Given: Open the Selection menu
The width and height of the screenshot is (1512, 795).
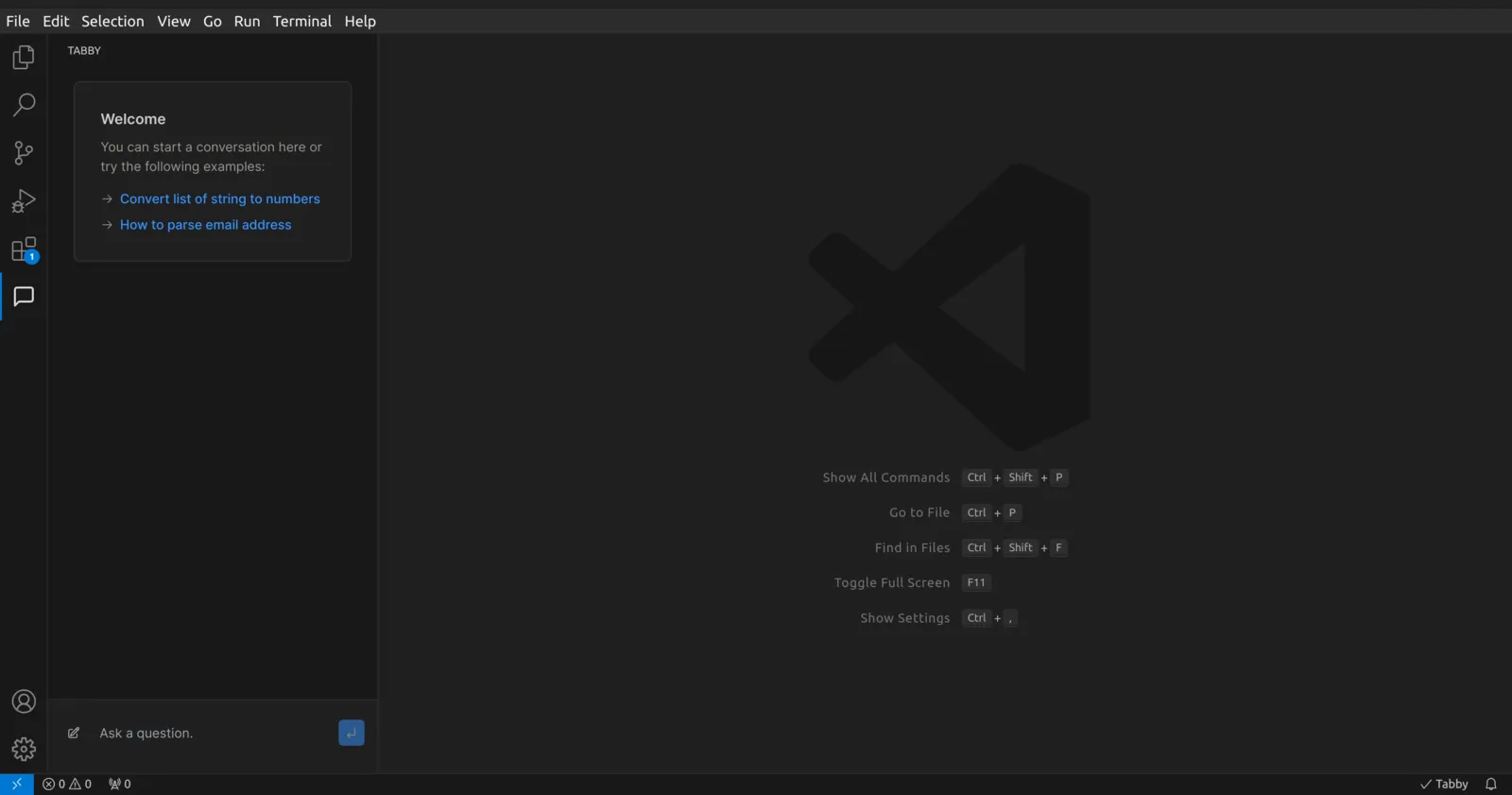Looking at the screenshot, I should (x=112, y=21).
